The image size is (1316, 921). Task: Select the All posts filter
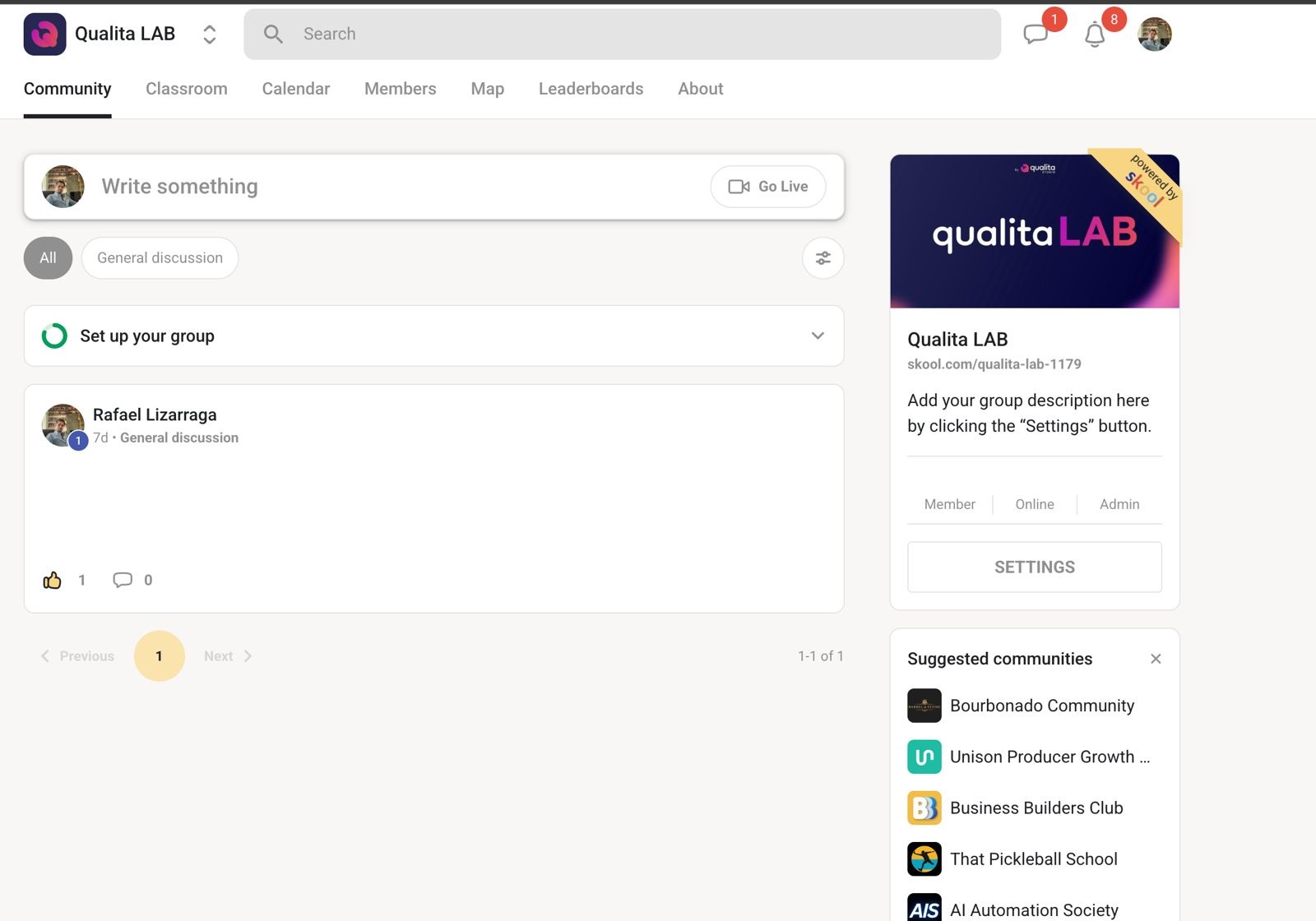pos(48,258)
